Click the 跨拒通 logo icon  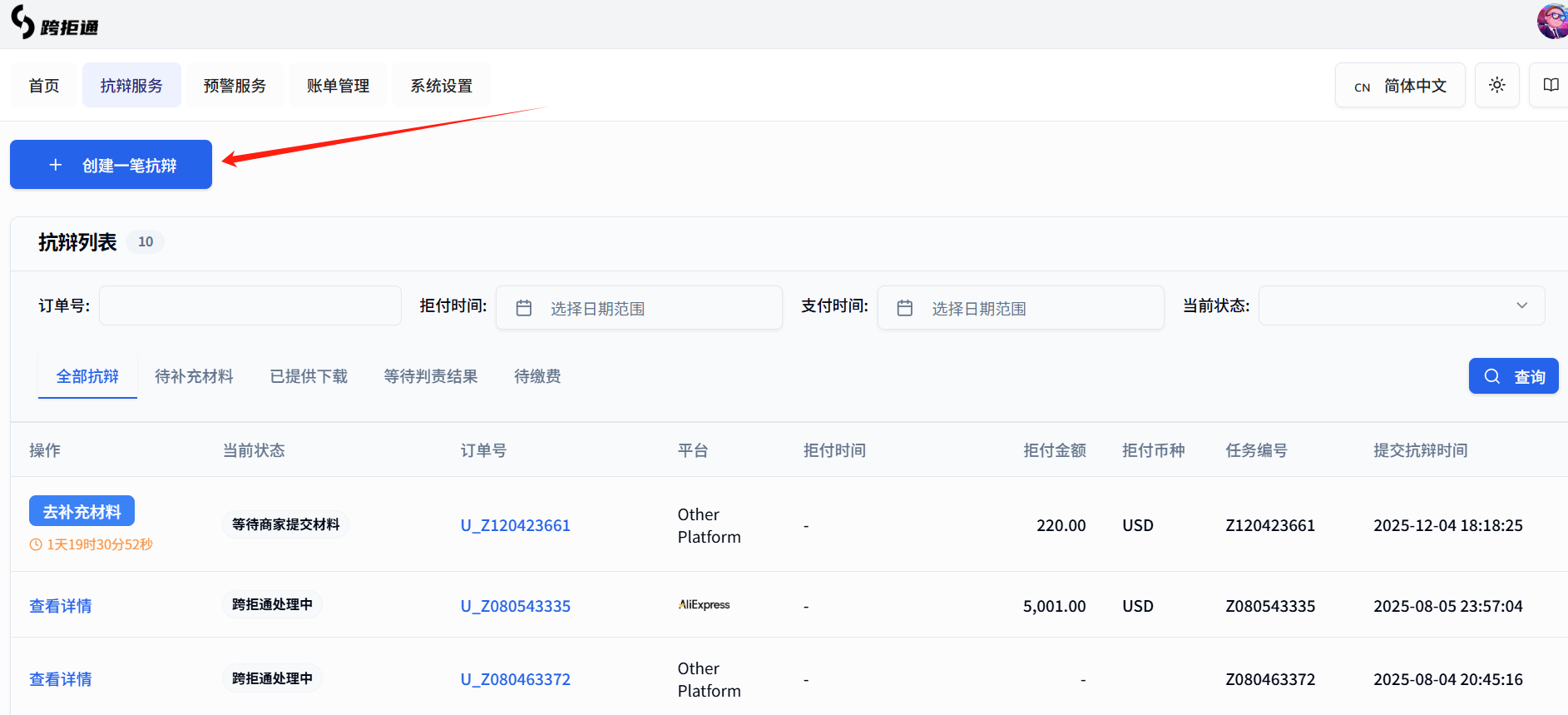click(22, 22)
